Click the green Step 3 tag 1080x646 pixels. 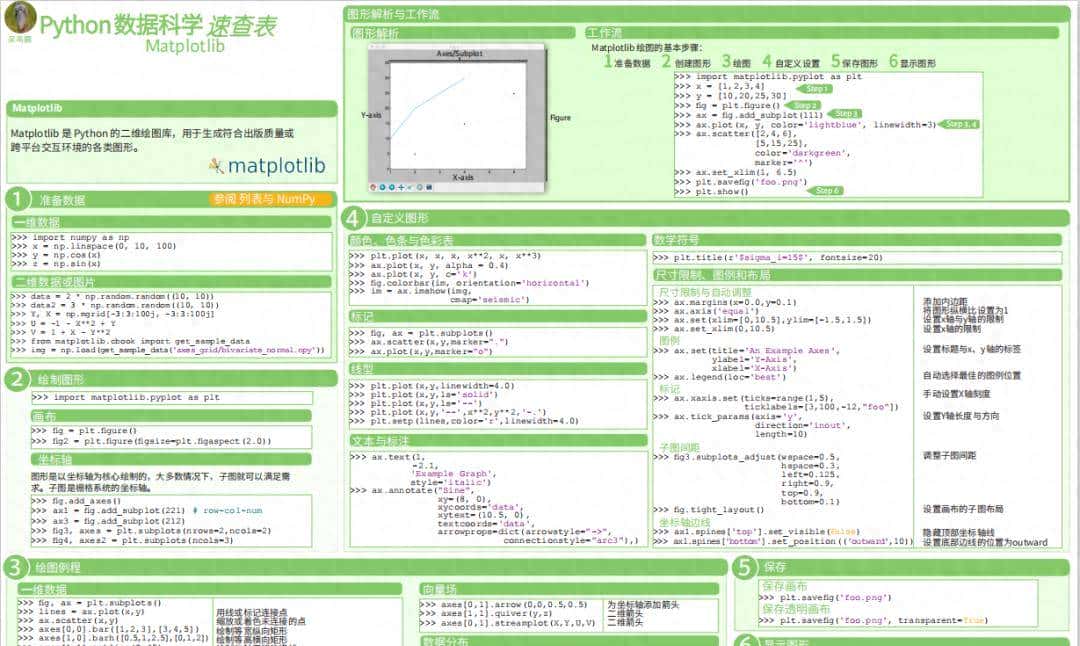point(844,114)
